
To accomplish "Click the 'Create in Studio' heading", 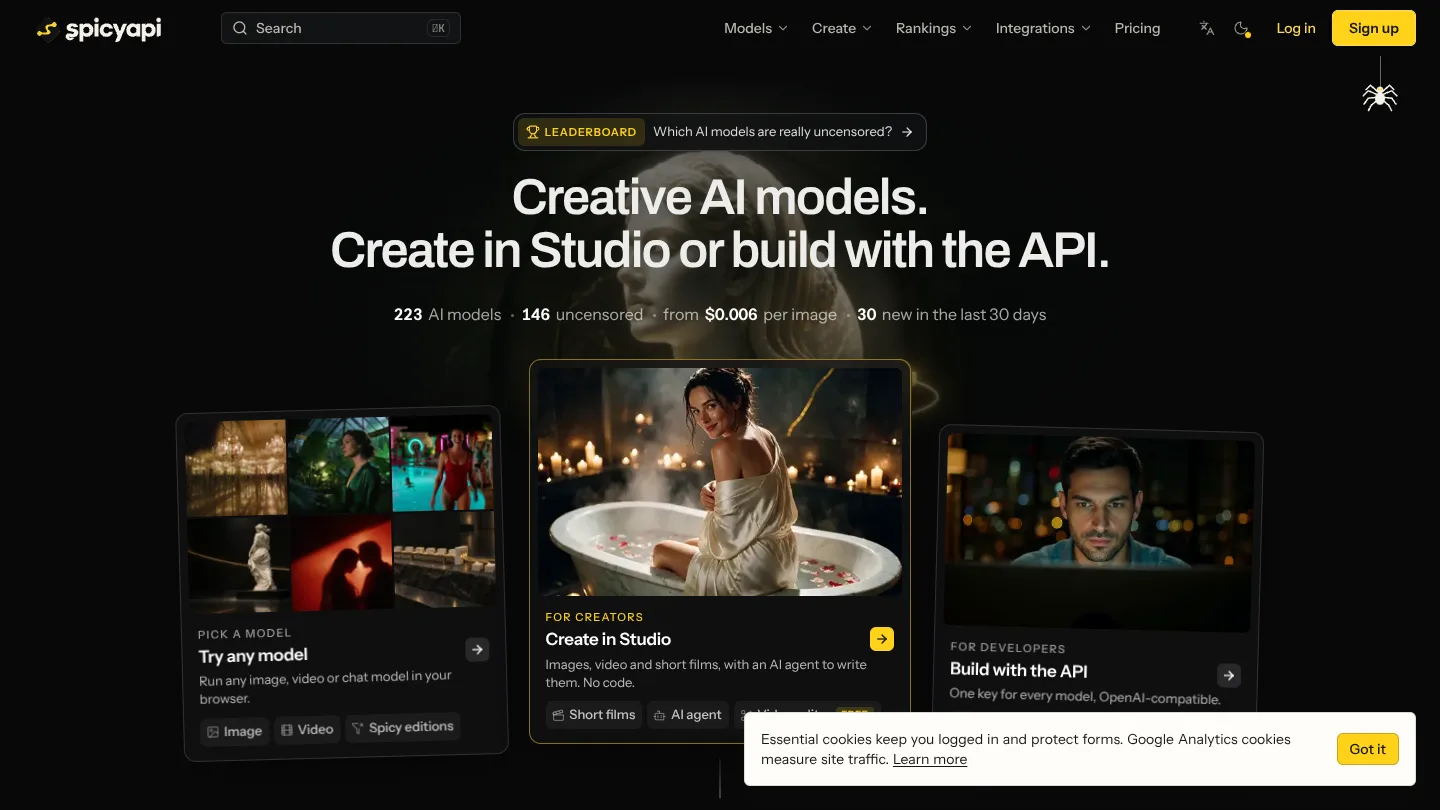I will click(x=608, y=639).
